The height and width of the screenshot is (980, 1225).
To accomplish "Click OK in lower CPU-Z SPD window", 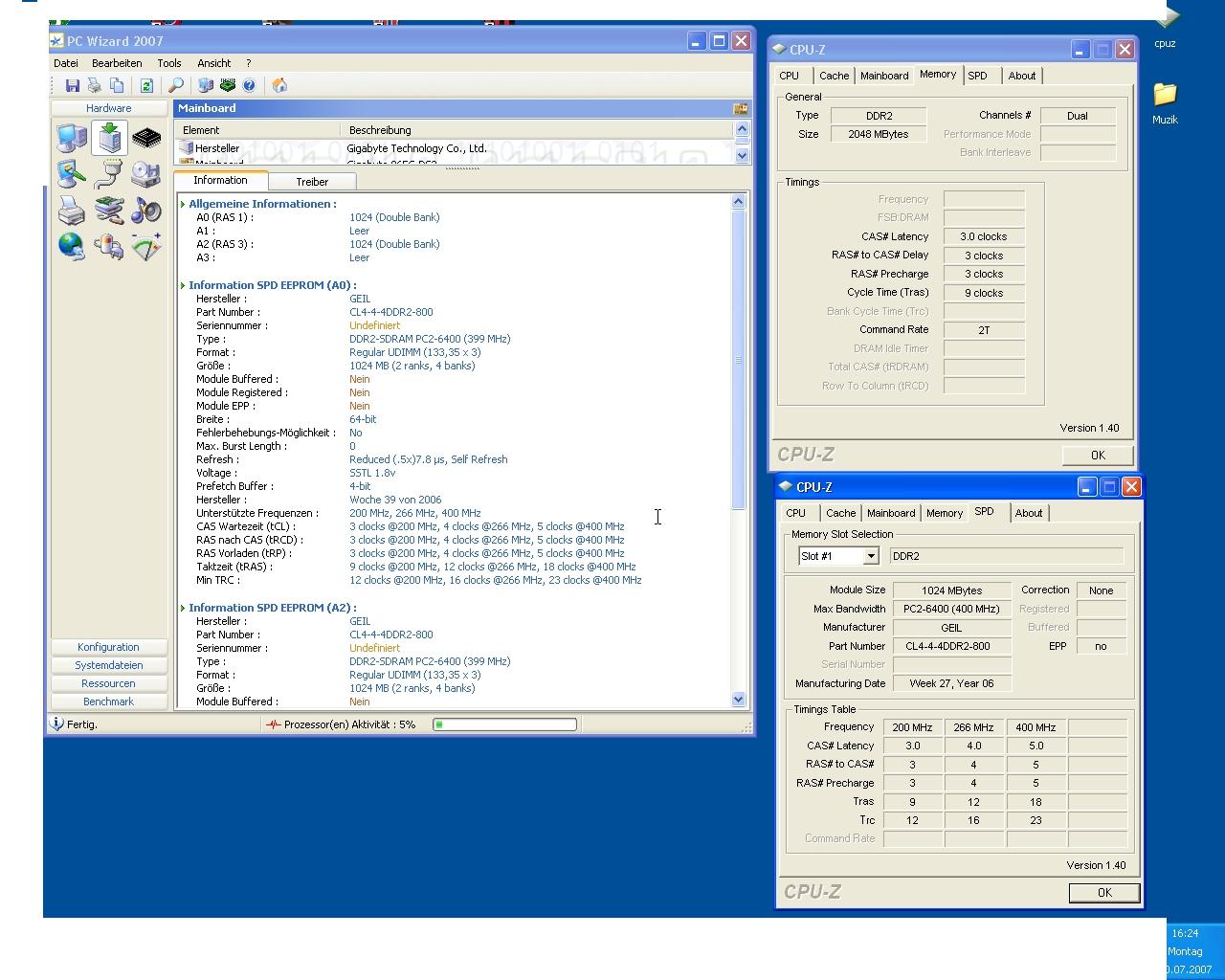I will click(1104, 893).
